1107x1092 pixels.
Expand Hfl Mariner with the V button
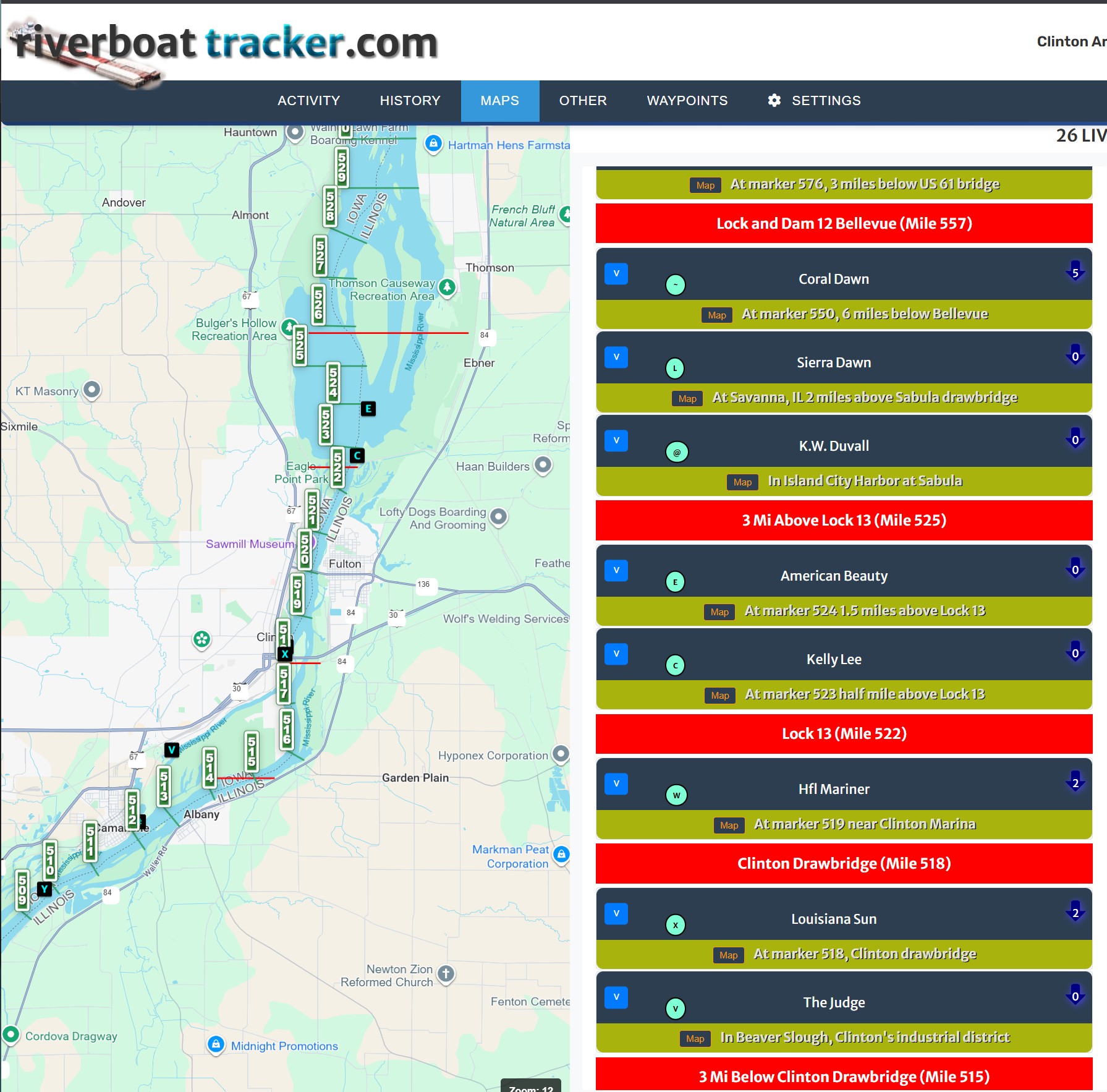tap(616, 783)
